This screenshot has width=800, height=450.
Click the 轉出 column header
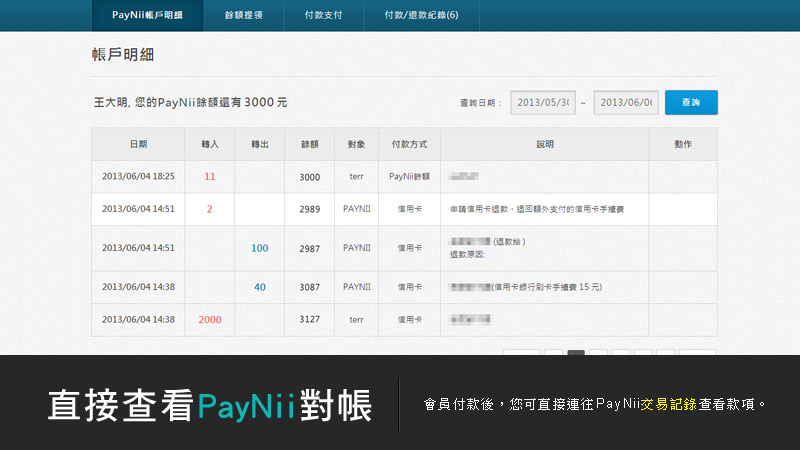coord(259,145)
